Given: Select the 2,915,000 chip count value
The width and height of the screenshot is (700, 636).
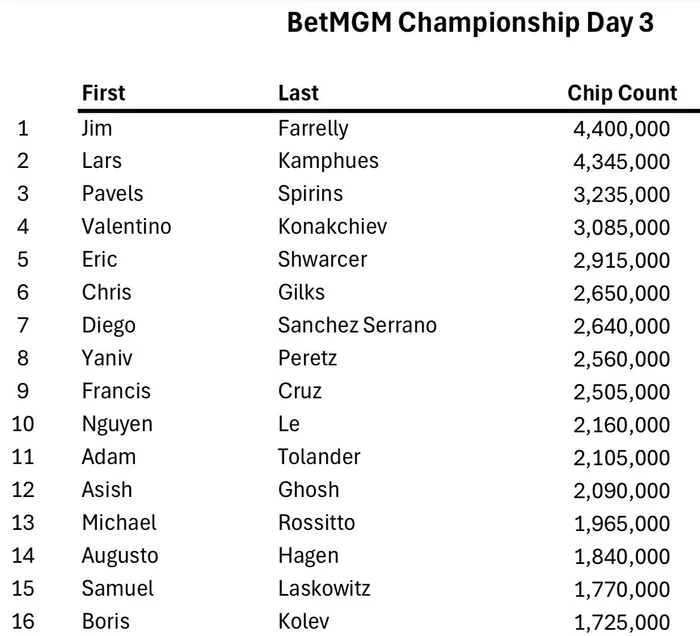Looking at the screenshot, I should click(x=622, y=260).
